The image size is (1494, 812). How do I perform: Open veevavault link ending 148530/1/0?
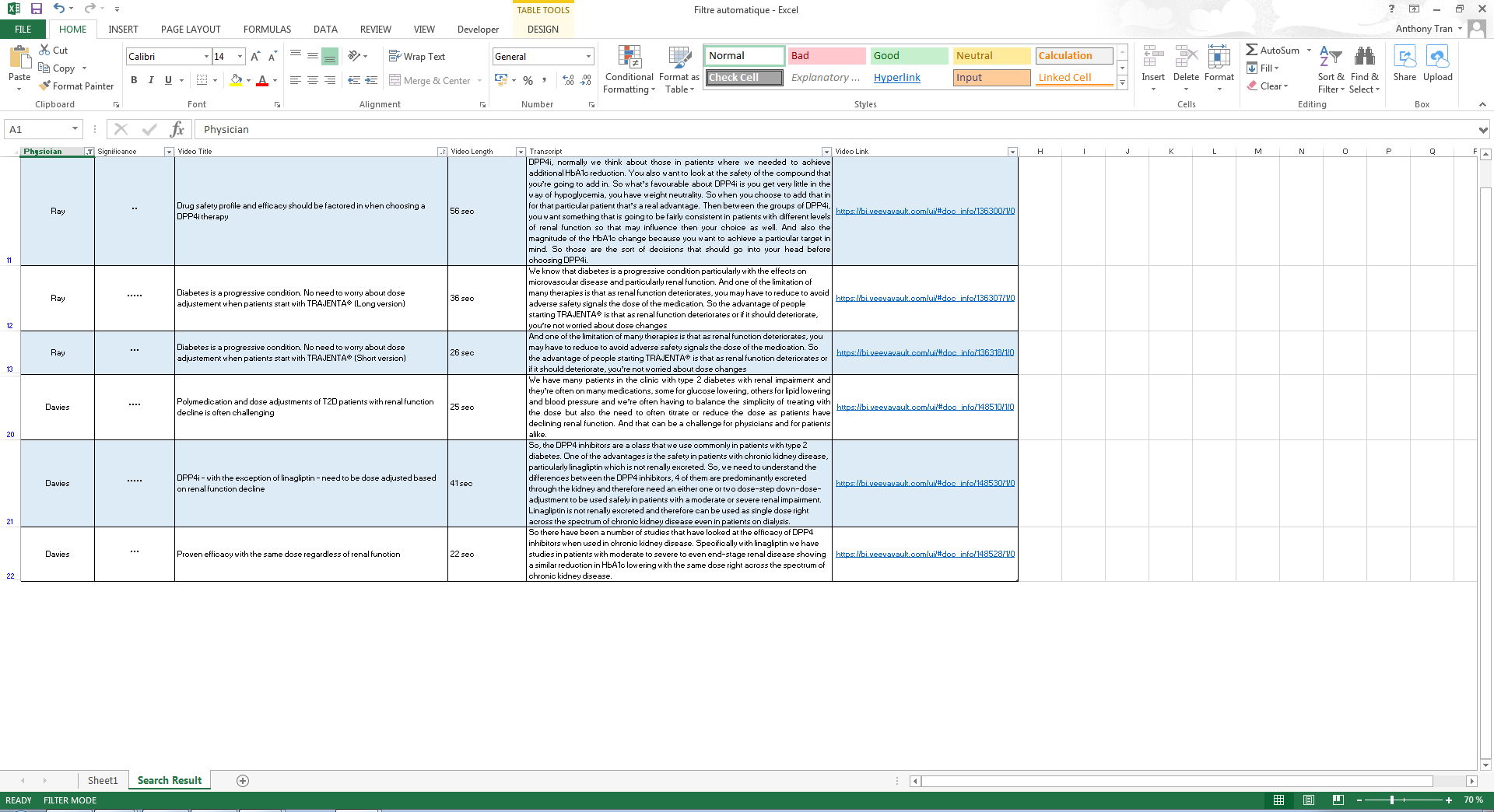coord(925,483)
